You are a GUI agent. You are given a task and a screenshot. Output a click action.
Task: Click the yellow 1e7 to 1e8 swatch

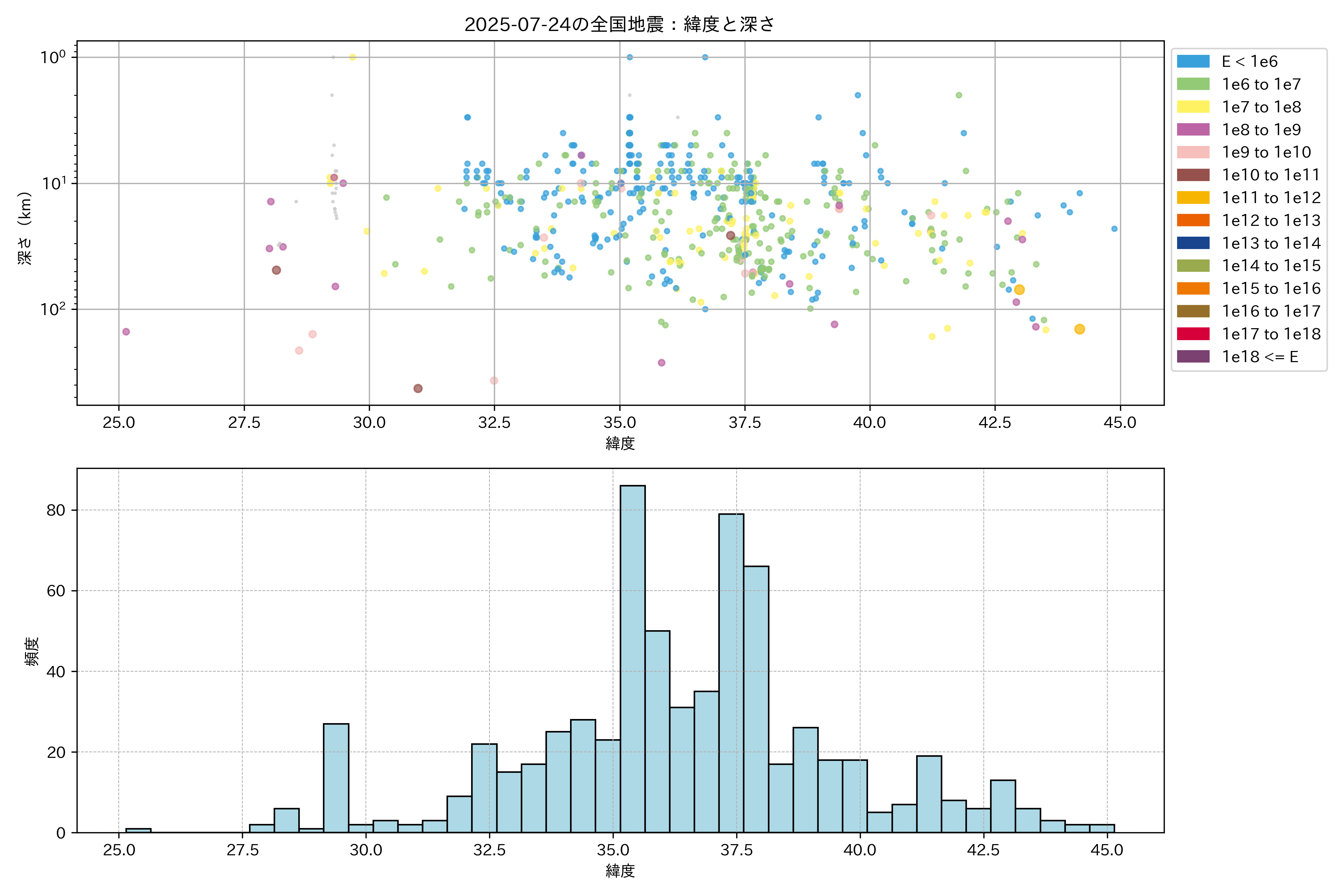[x=1193, y=107]
